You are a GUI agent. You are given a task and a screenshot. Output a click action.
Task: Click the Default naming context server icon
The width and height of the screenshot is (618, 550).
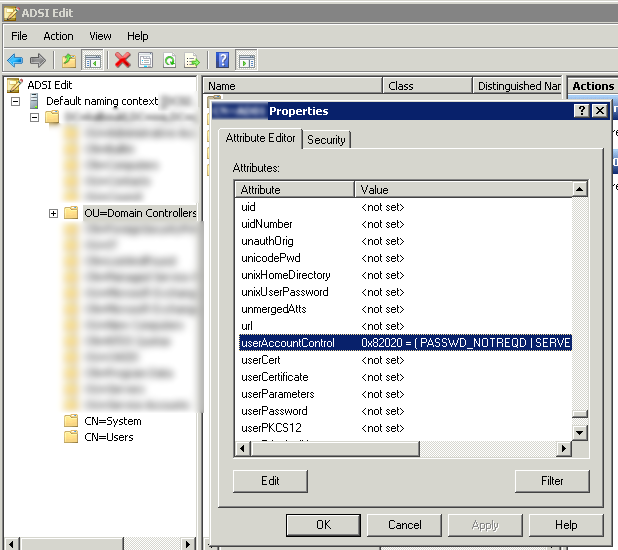pyautogui.click(x=34, y=101)
